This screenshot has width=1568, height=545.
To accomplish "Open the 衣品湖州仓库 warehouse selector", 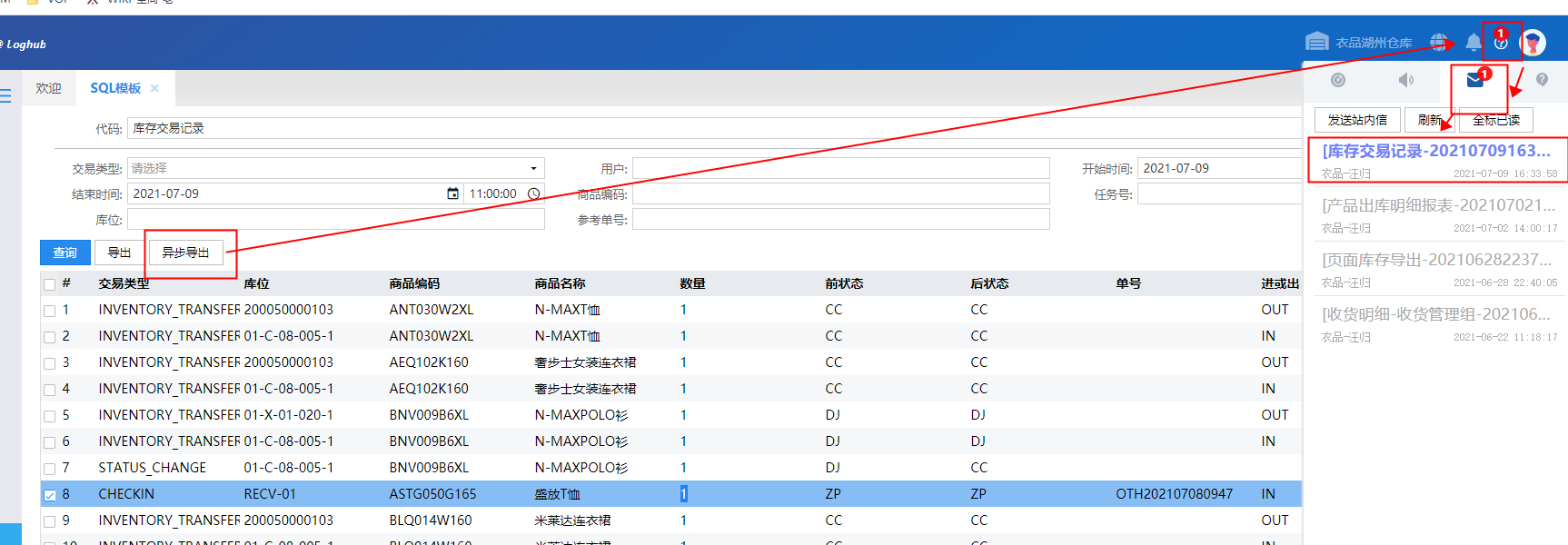I will point(1359,43).
